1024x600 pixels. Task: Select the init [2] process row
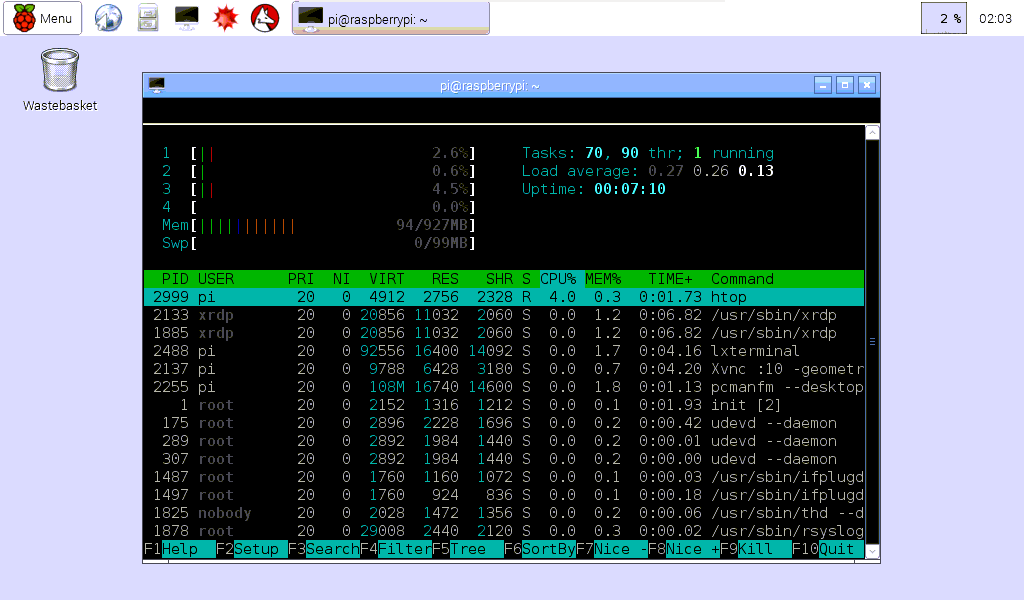tap(504, 405)
